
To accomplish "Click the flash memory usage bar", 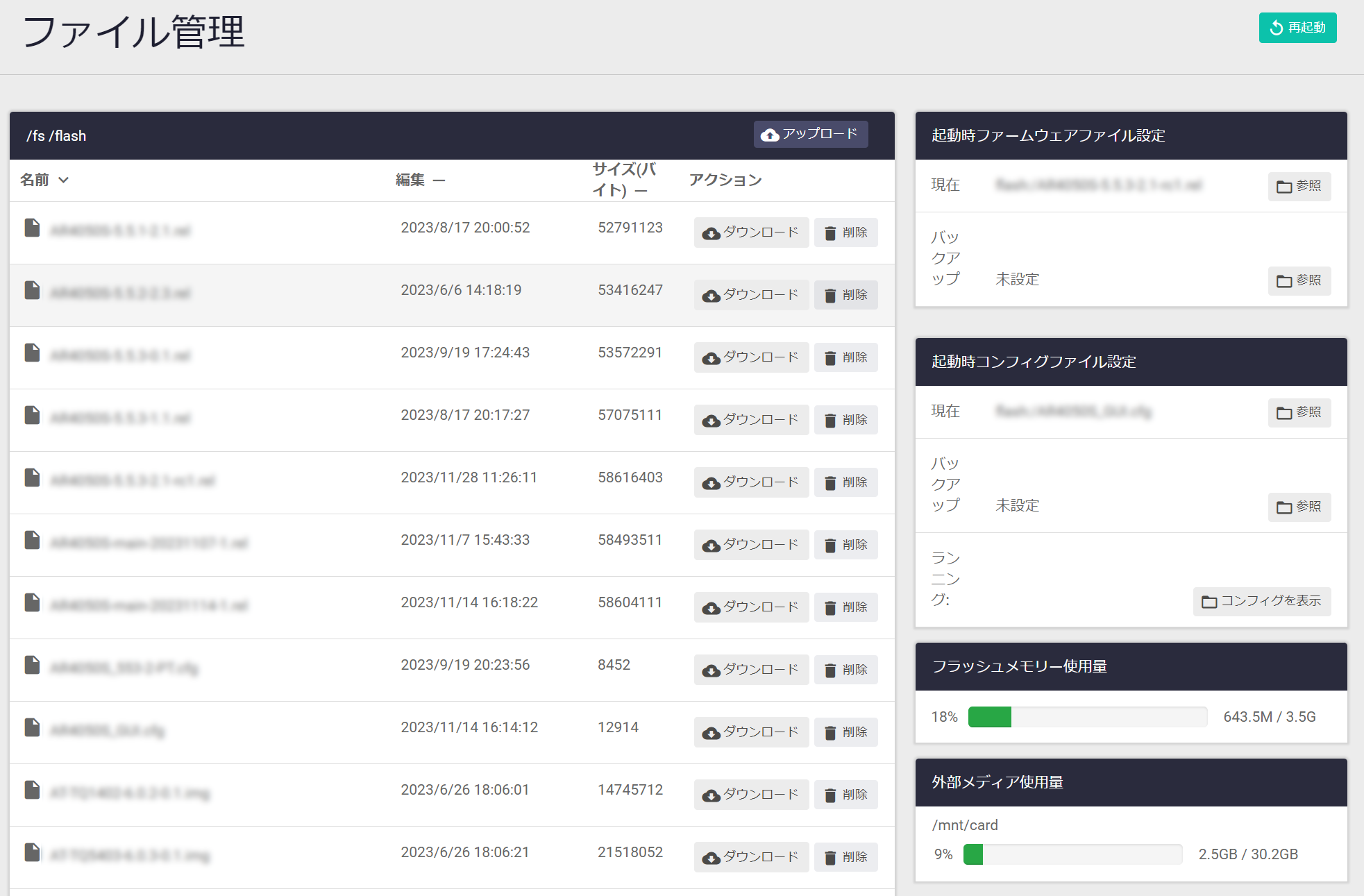I will click(x=1087, y=717).
